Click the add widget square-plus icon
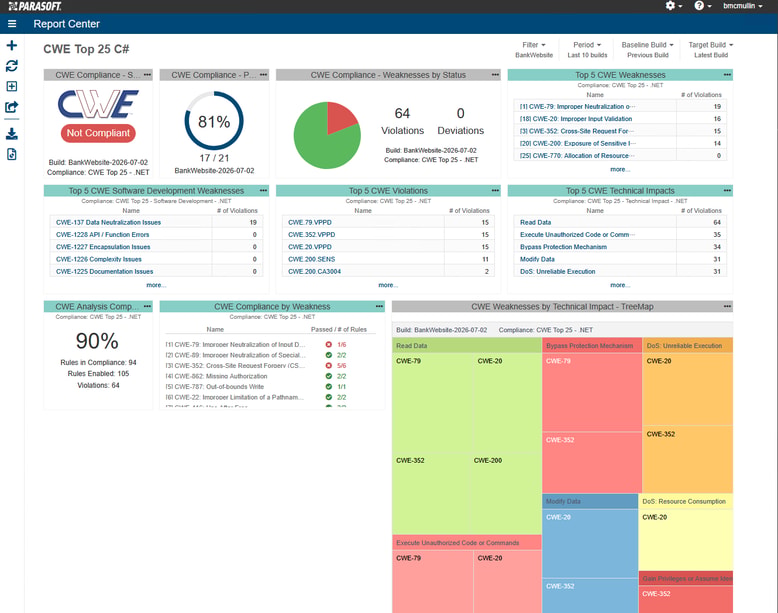 (x=11, y=86)
